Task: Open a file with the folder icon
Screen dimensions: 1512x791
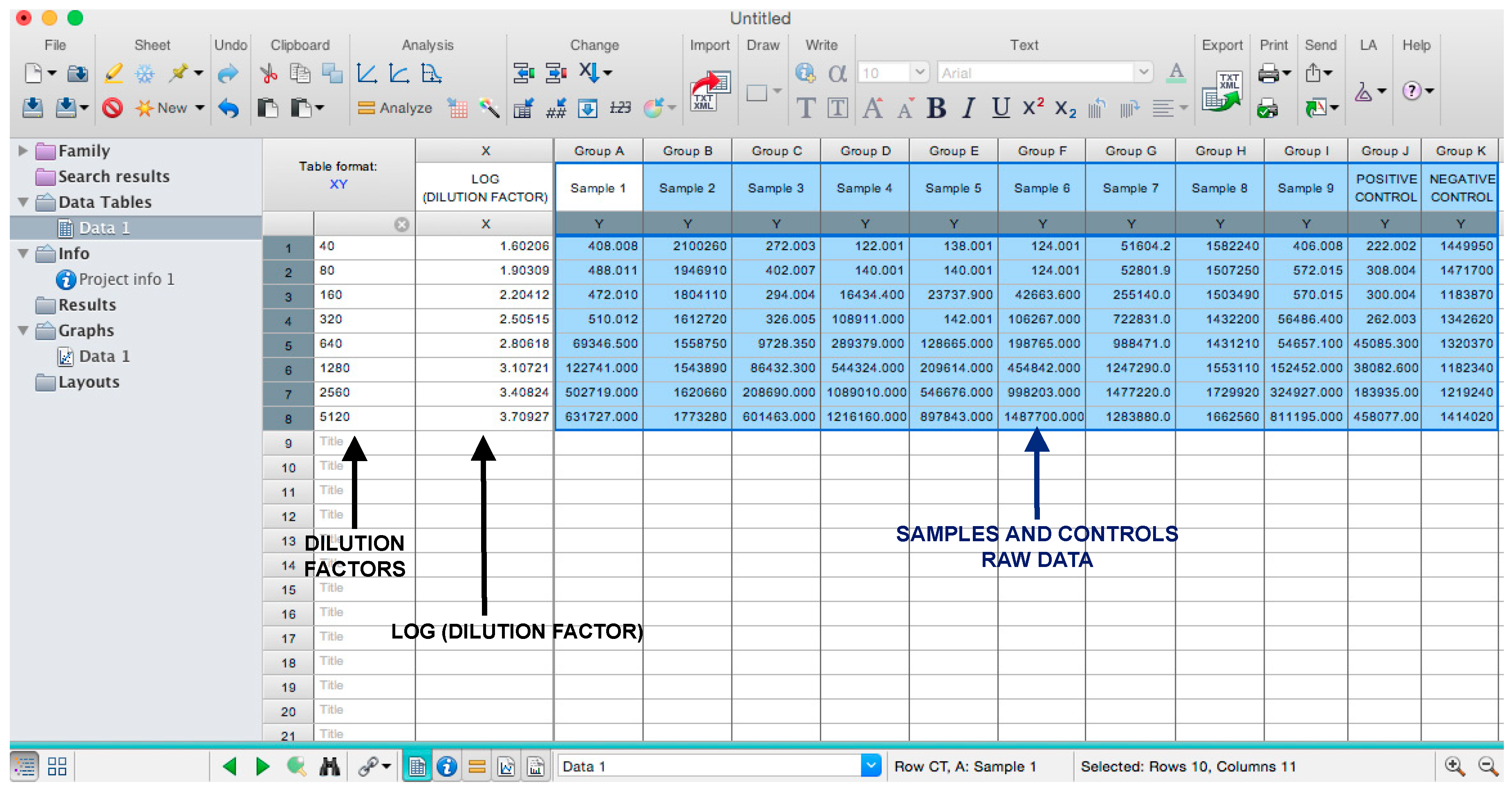Action: (77, 73)
